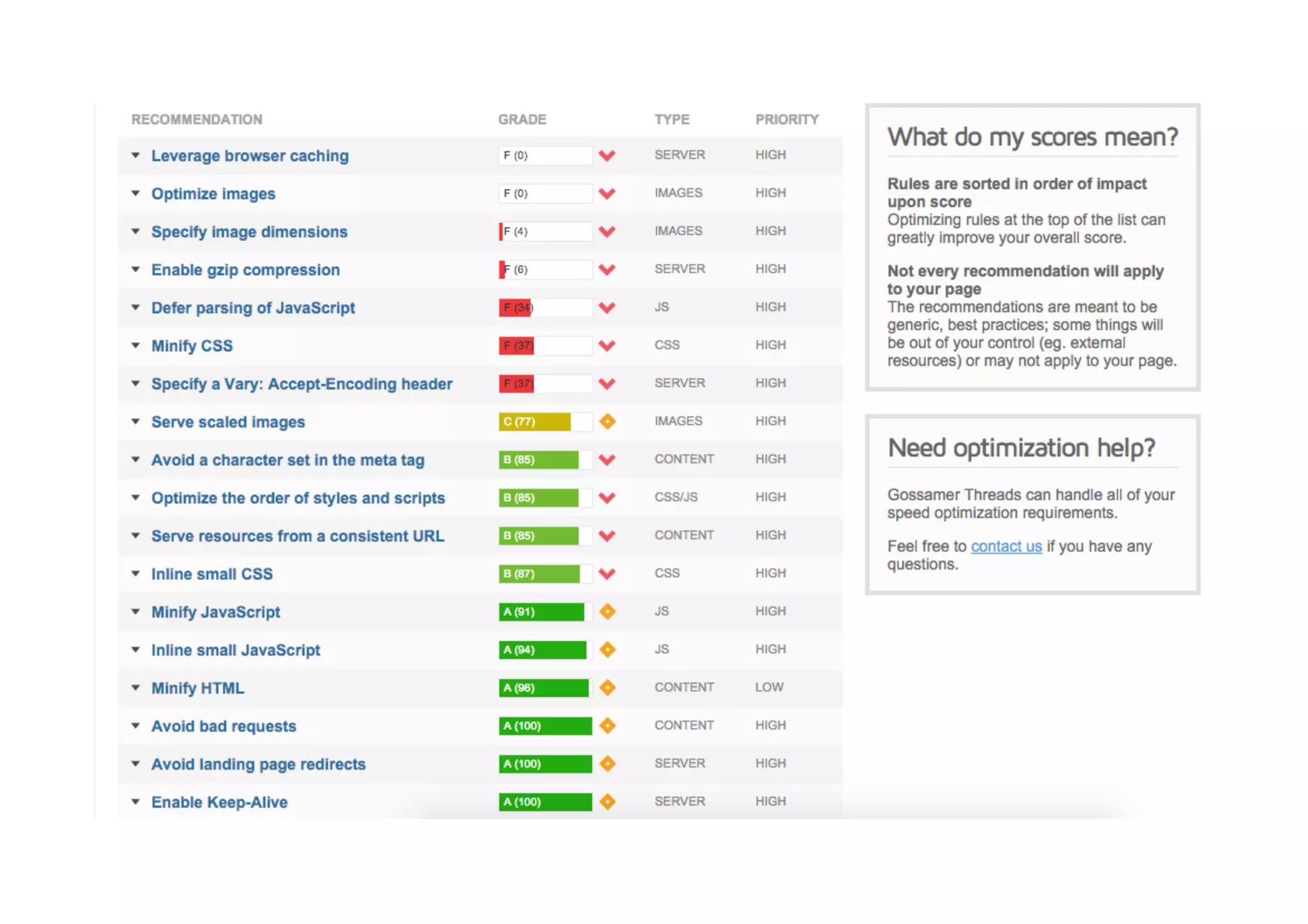Open Specify a Vary: Accept-Encoding header link
The image size is (1308, 924).
click(301, 384)
